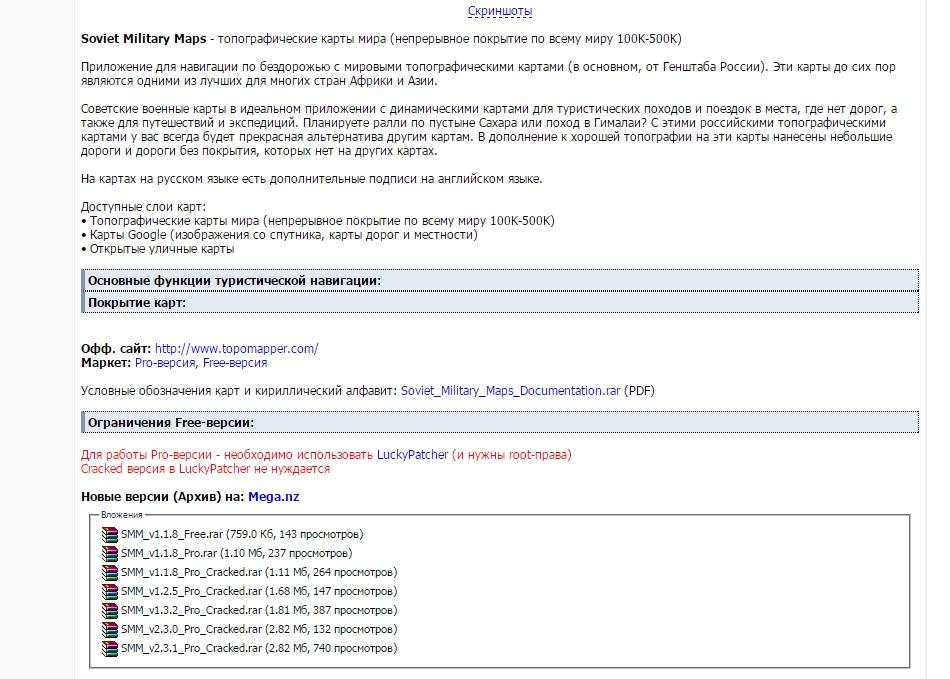Image resolution: width=950 pixels, height=679 pixels.
Task: Expand Ограничения Free-версии section
Action: [x=500, y=422]
